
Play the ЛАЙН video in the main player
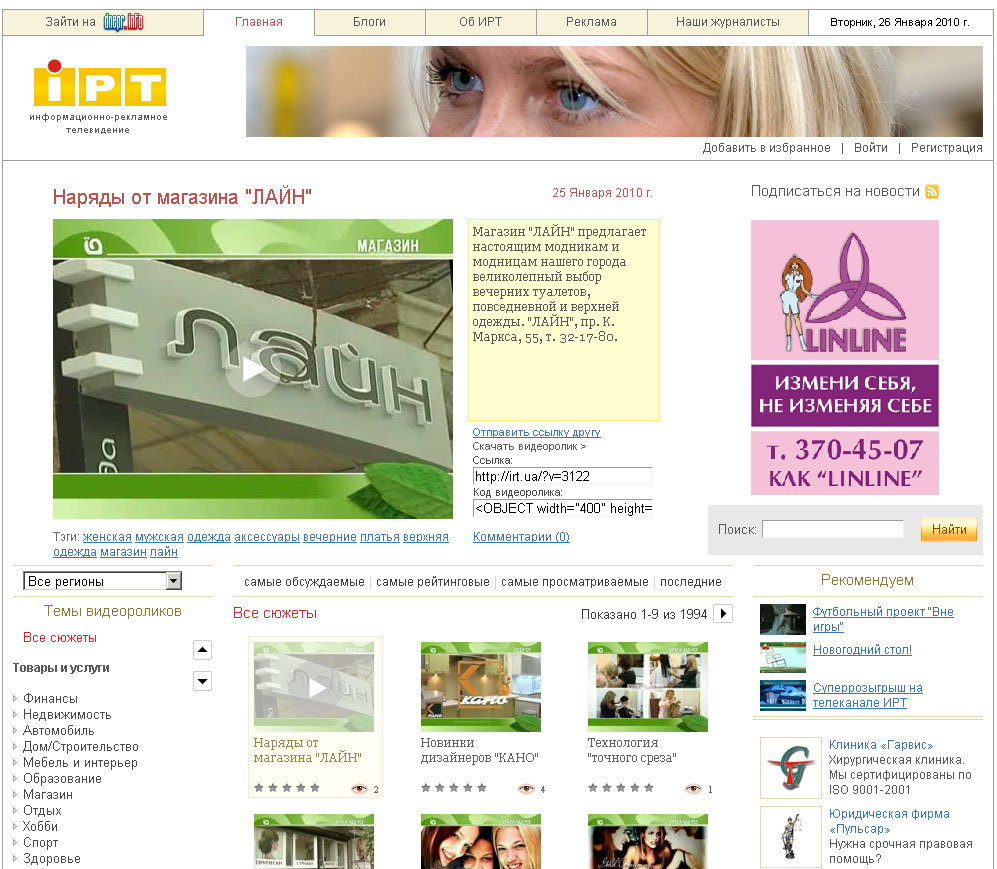252,369
